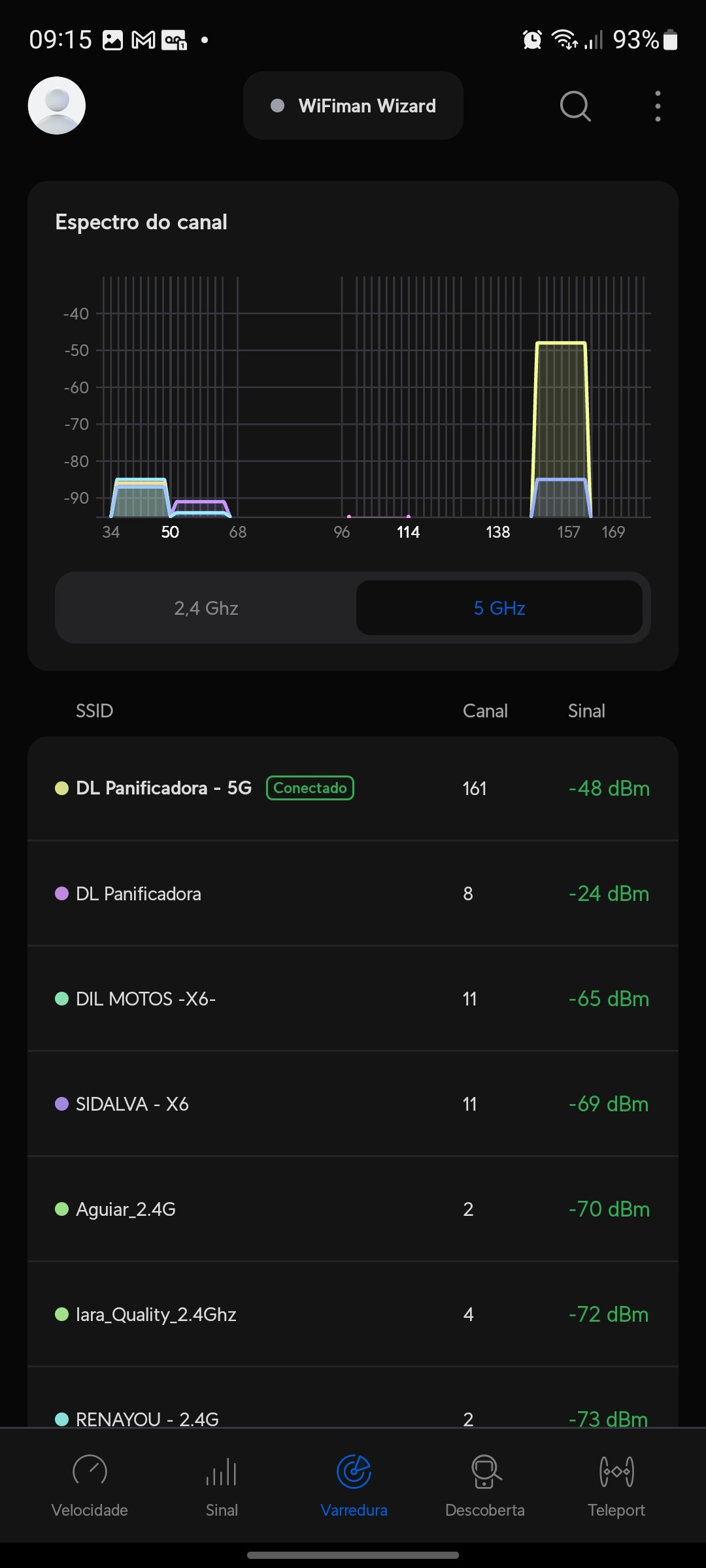Sort networks by Sinal column header

point(586,711)
